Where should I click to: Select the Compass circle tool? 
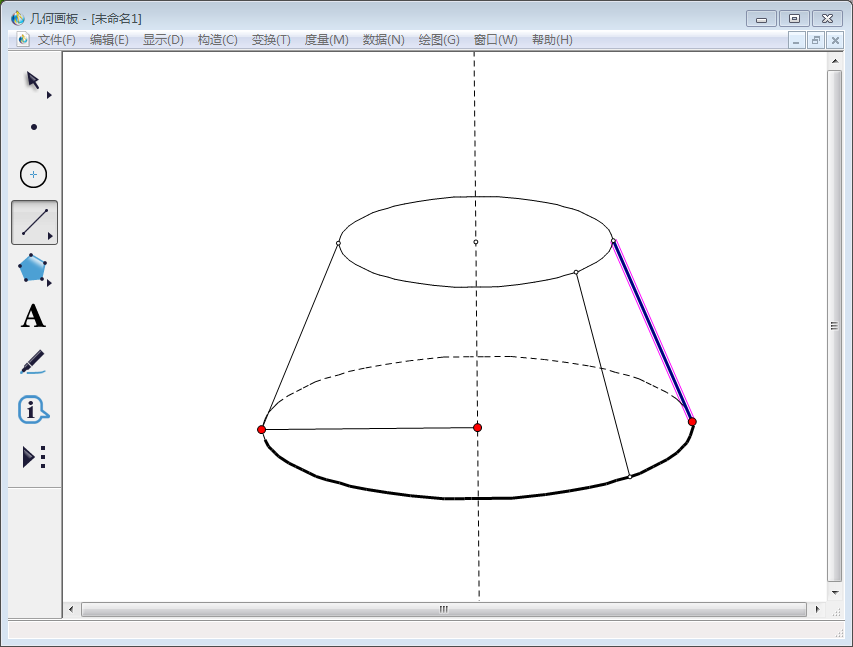pos(34,174)
